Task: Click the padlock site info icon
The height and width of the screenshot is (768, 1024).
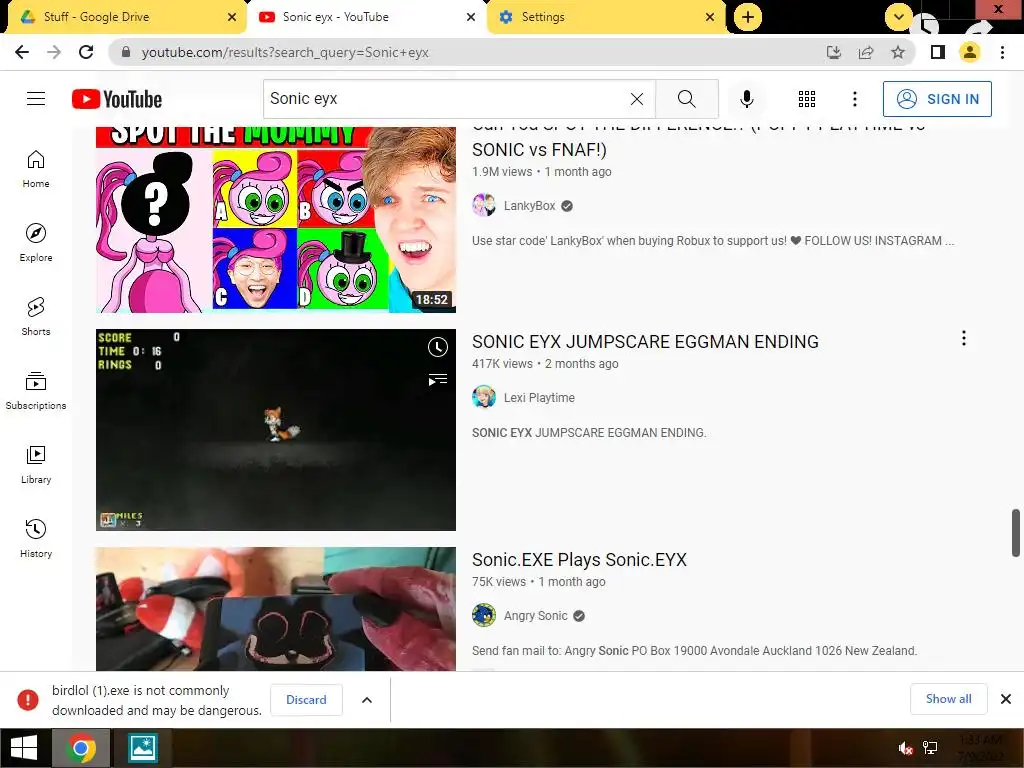Action: tap(126, 52)
